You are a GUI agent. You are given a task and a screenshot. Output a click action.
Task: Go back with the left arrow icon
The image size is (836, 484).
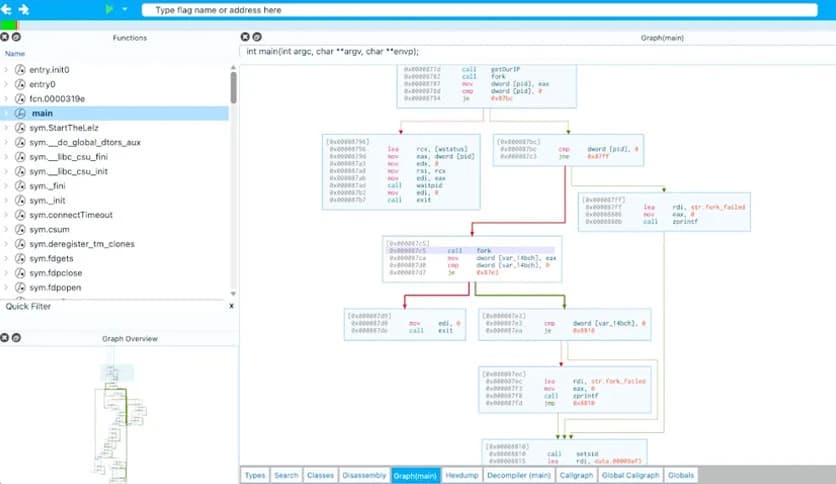point(6,9)
